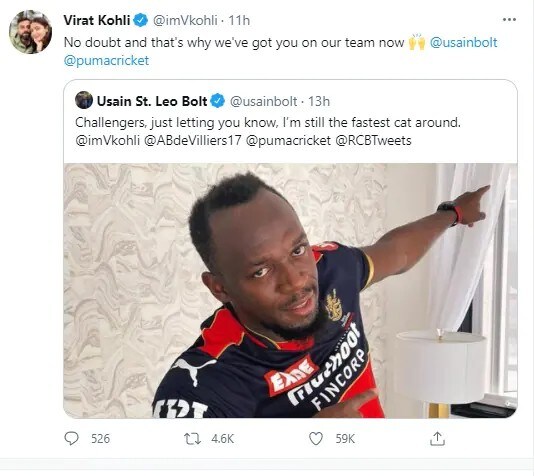Like the tweet with heart icon
Viewport: 534px width, 476px height.
[316, 439]
